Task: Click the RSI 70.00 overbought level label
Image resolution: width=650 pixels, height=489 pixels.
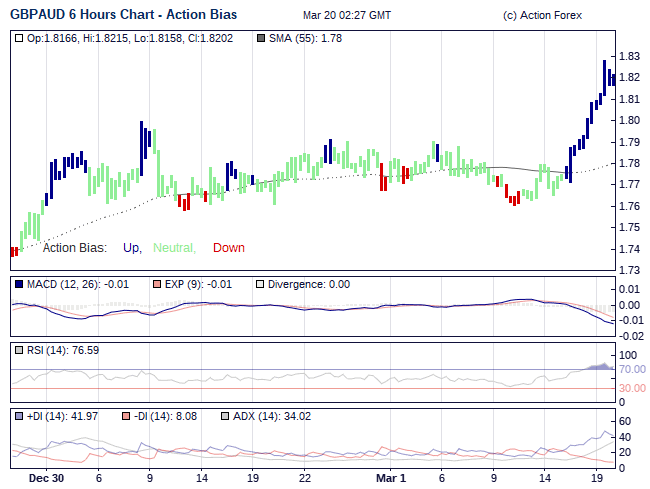Action: pos(631,370)
